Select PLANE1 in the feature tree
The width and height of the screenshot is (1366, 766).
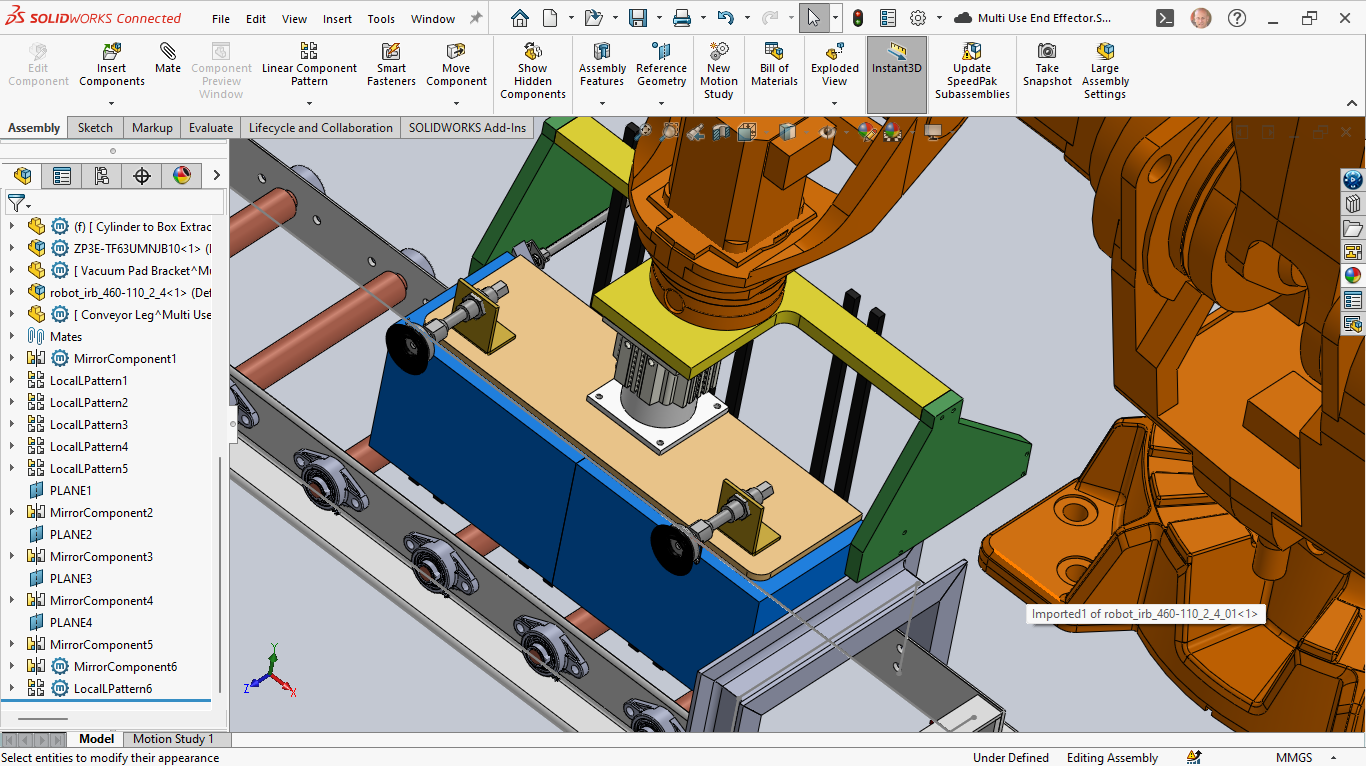(70, 490)
